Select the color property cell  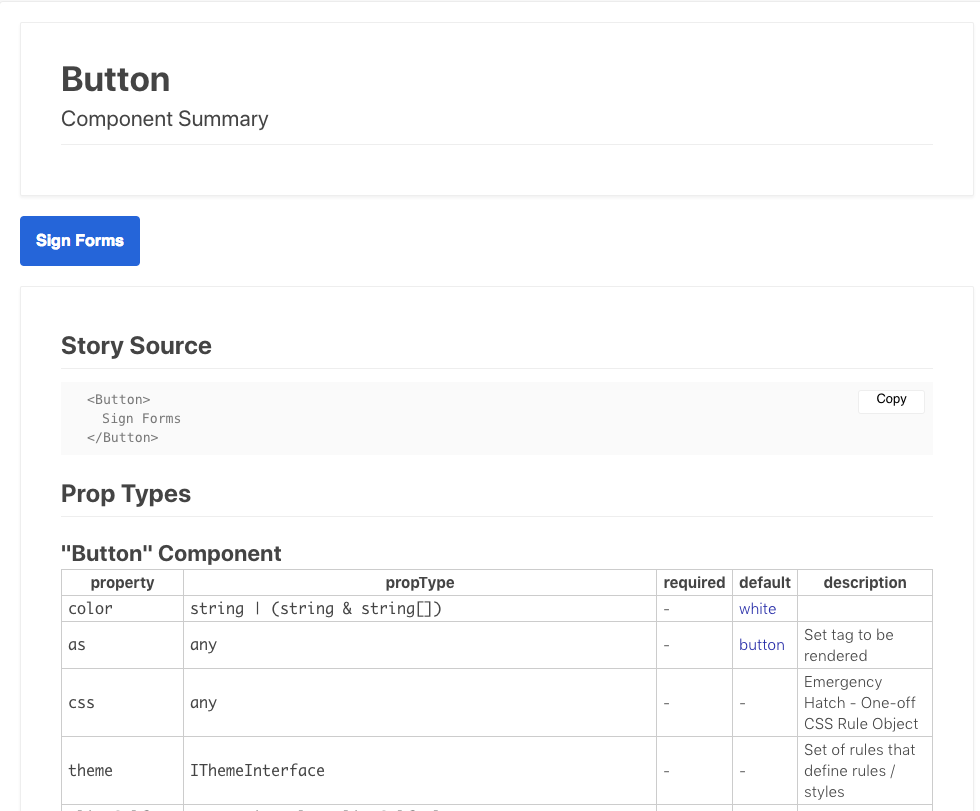[x=122, y=609]
